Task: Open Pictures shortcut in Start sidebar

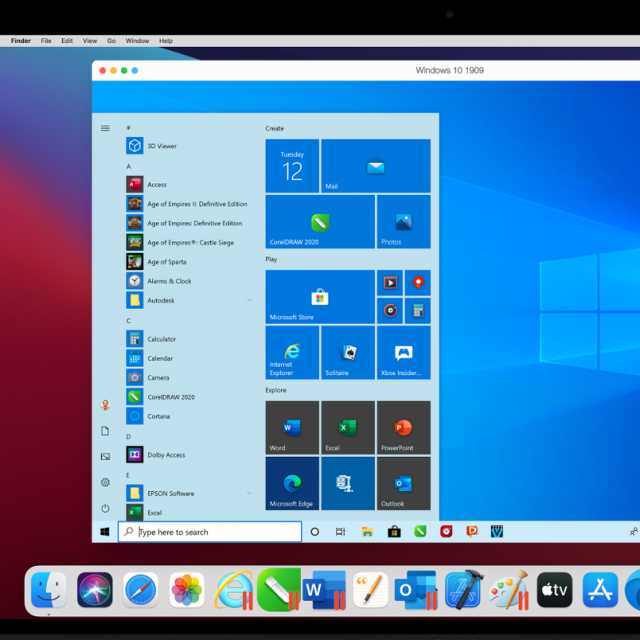Action: tap(105, 457)
